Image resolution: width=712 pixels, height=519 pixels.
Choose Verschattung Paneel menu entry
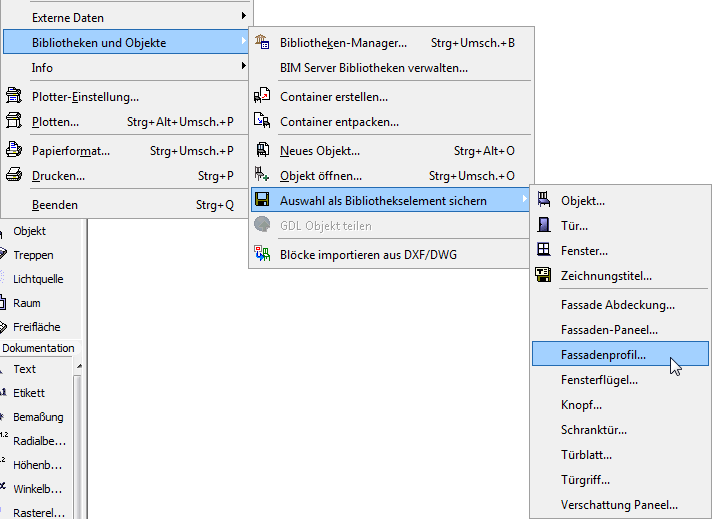coord(619,505)
